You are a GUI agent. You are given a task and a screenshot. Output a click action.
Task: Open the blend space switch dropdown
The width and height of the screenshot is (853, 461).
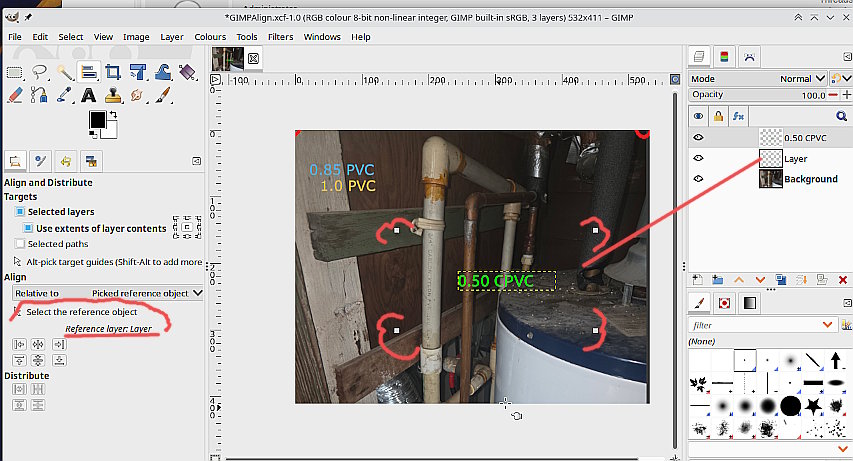click(840, 79)
